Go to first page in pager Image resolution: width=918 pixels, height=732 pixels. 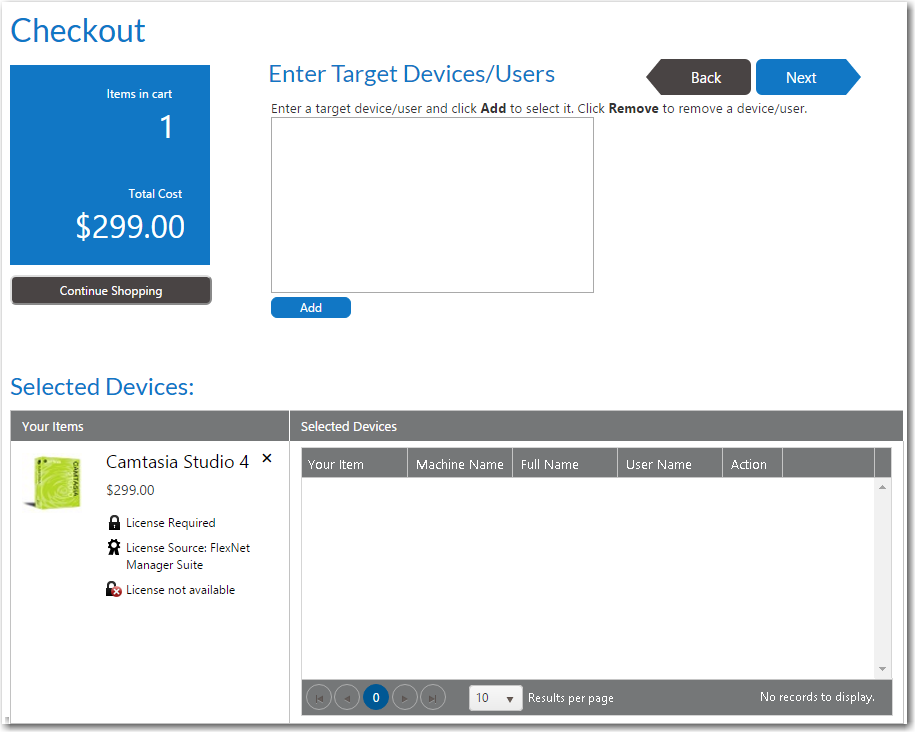[319, 698]
